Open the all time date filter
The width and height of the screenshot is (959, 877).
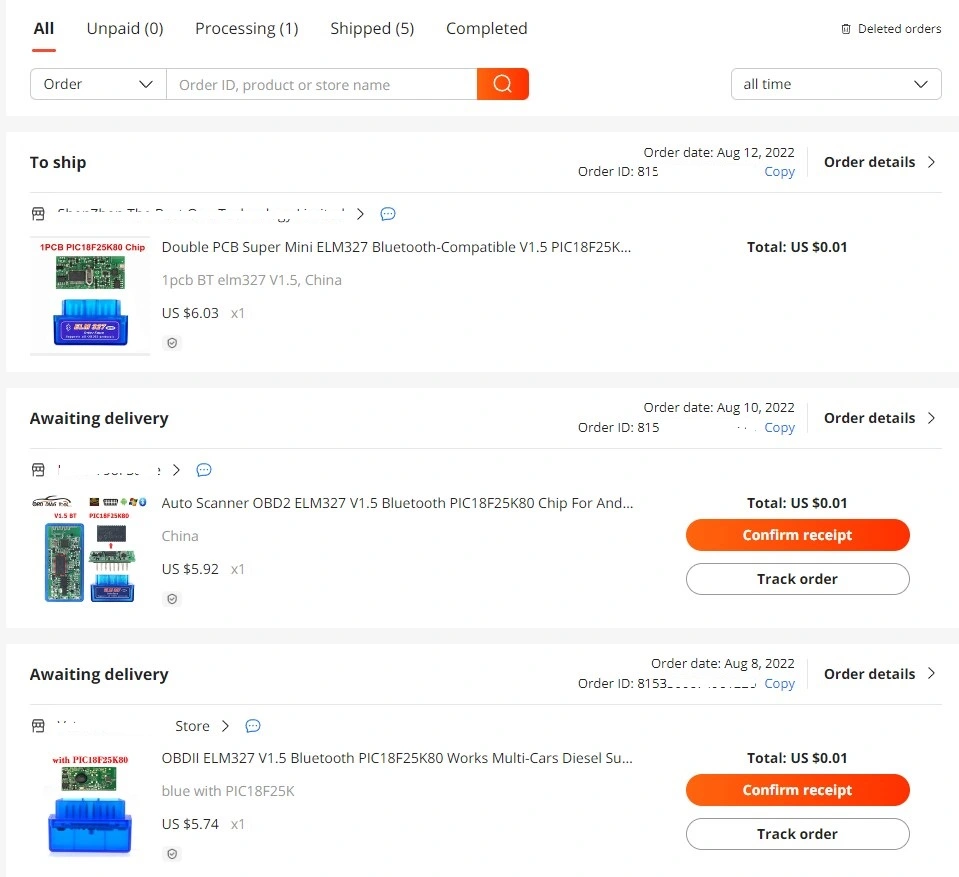click(835, 84)
